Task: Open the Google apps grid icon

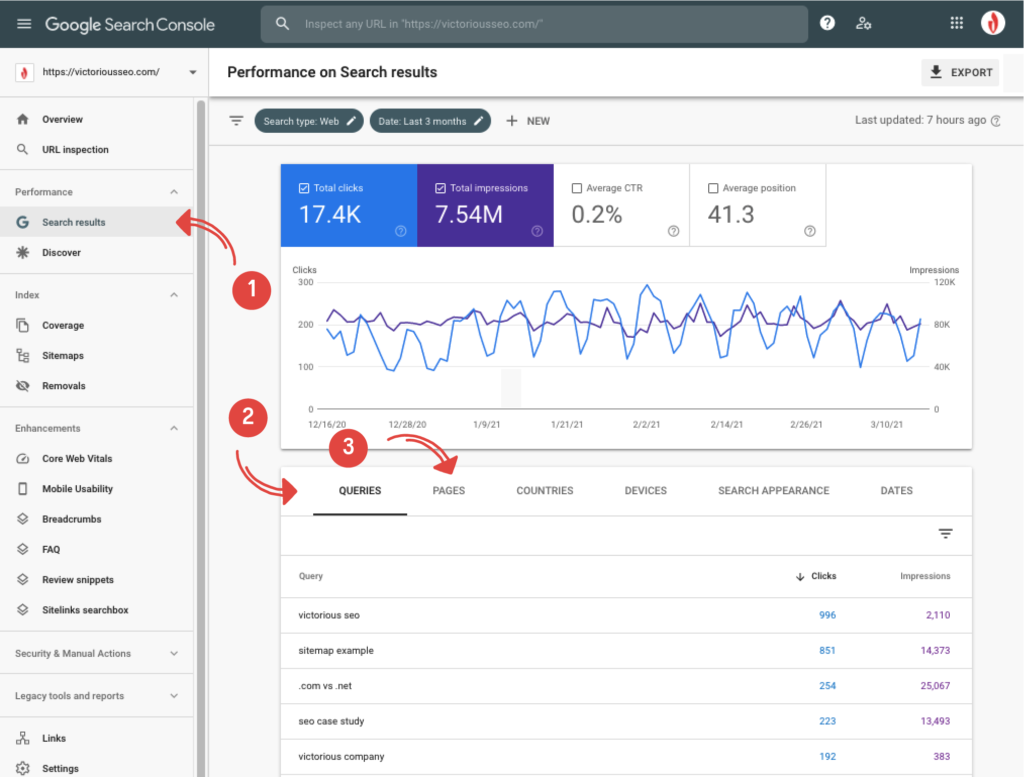Action: click(x=956, y=24)
